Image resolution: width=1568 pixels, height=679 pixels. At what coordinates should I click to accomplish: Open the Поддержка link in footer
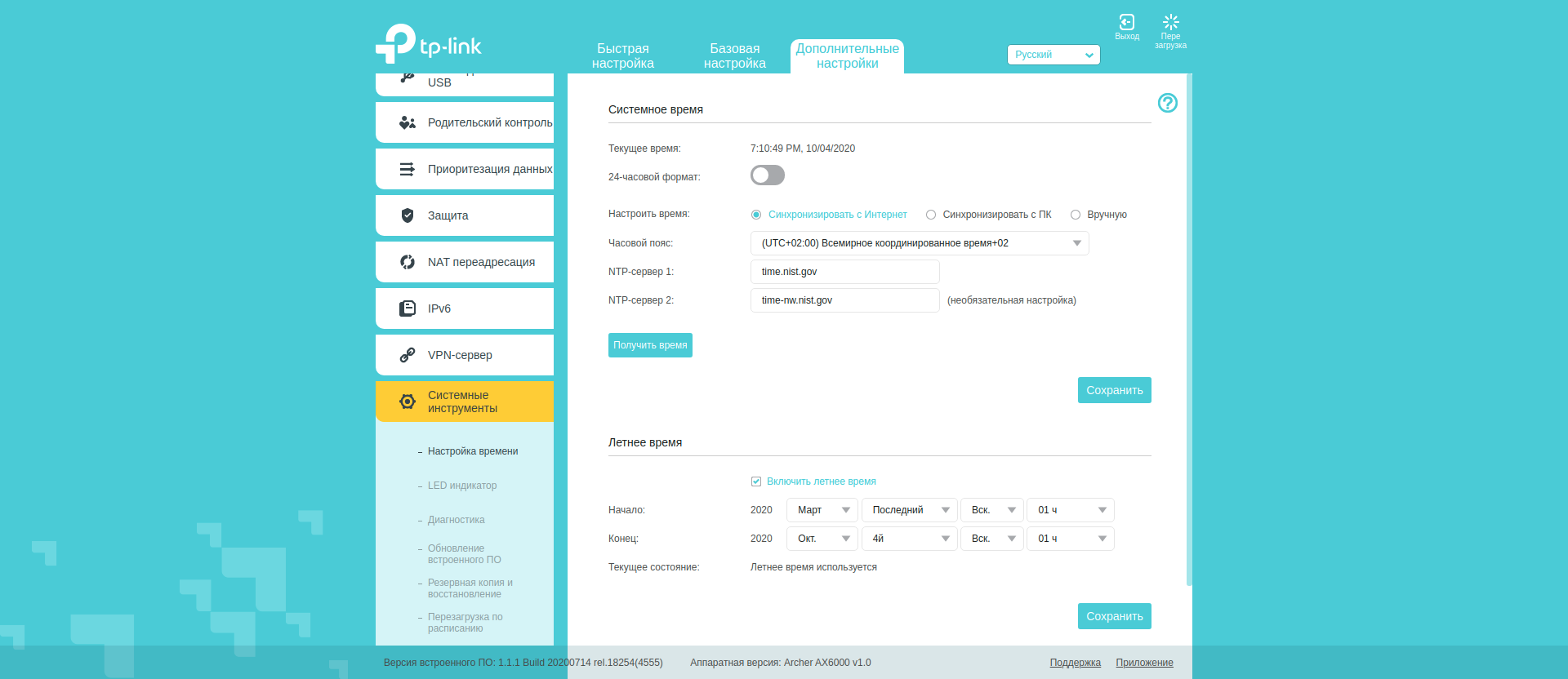(1075, 663)
